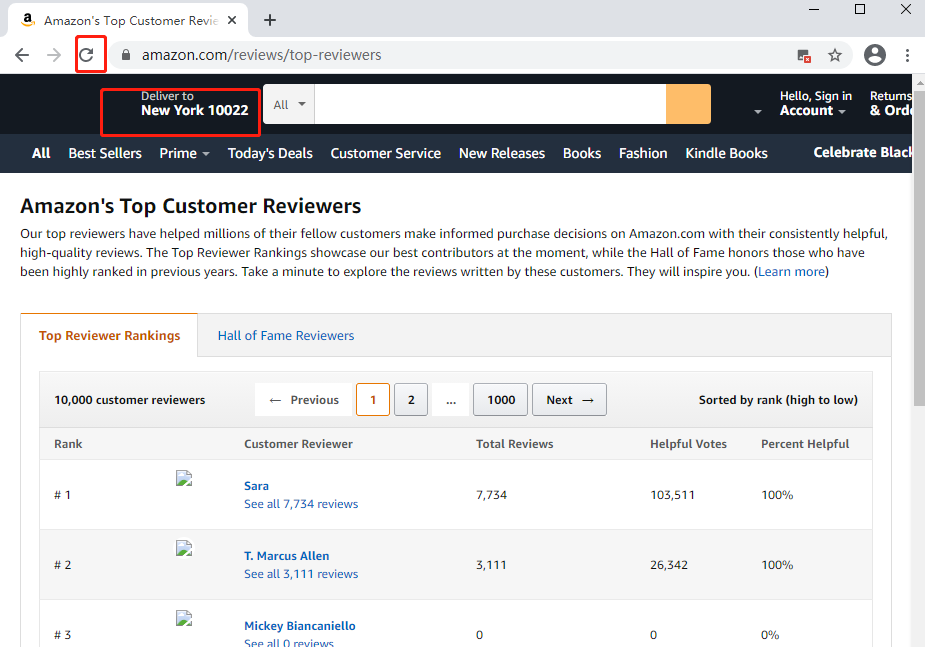
Task: Click the Amazon logo icon
Action: coord(27,19)
